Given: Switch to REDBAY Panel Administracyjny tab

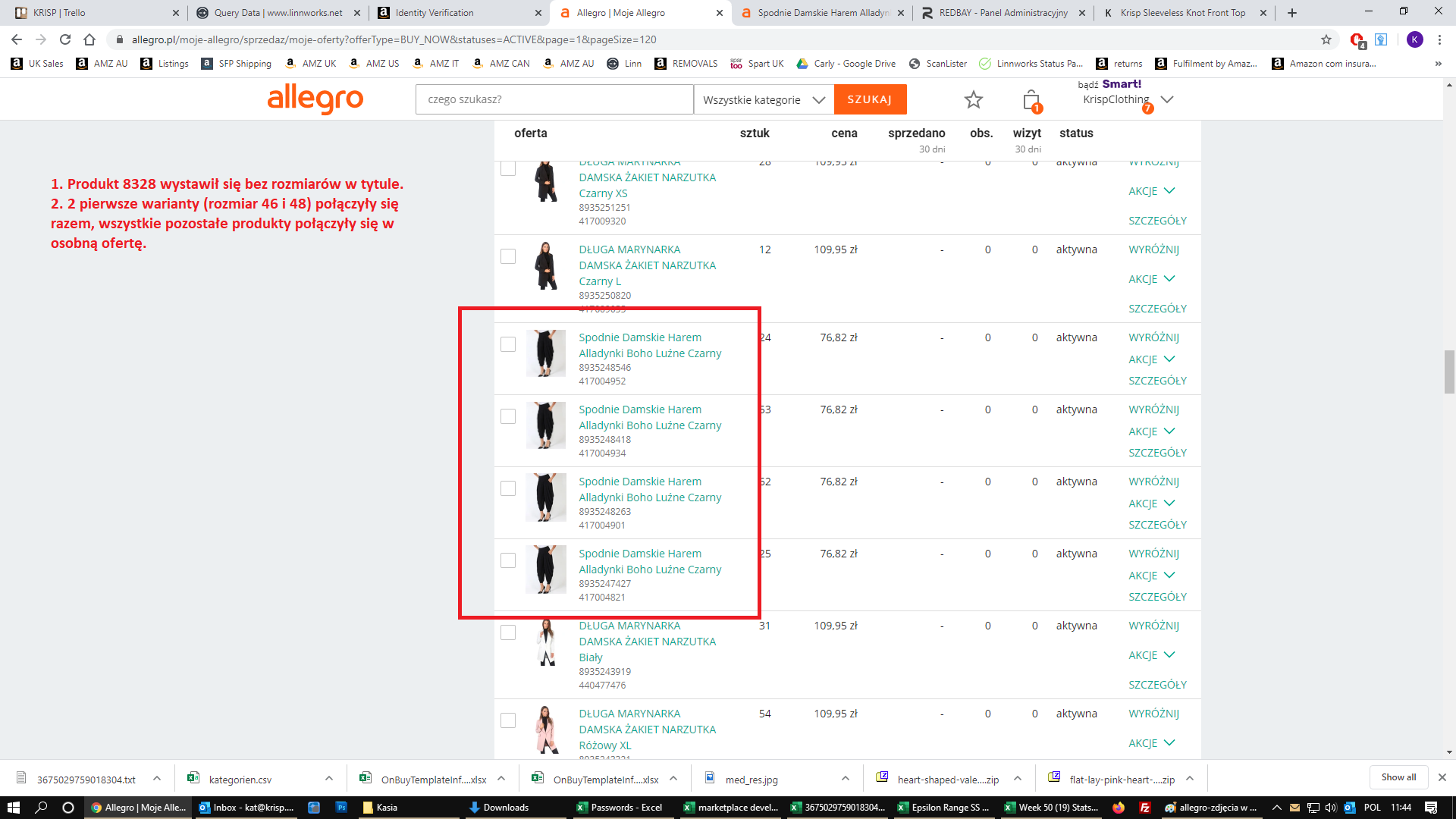Looking at the screenshot, I should click(x=1003, y=13).
